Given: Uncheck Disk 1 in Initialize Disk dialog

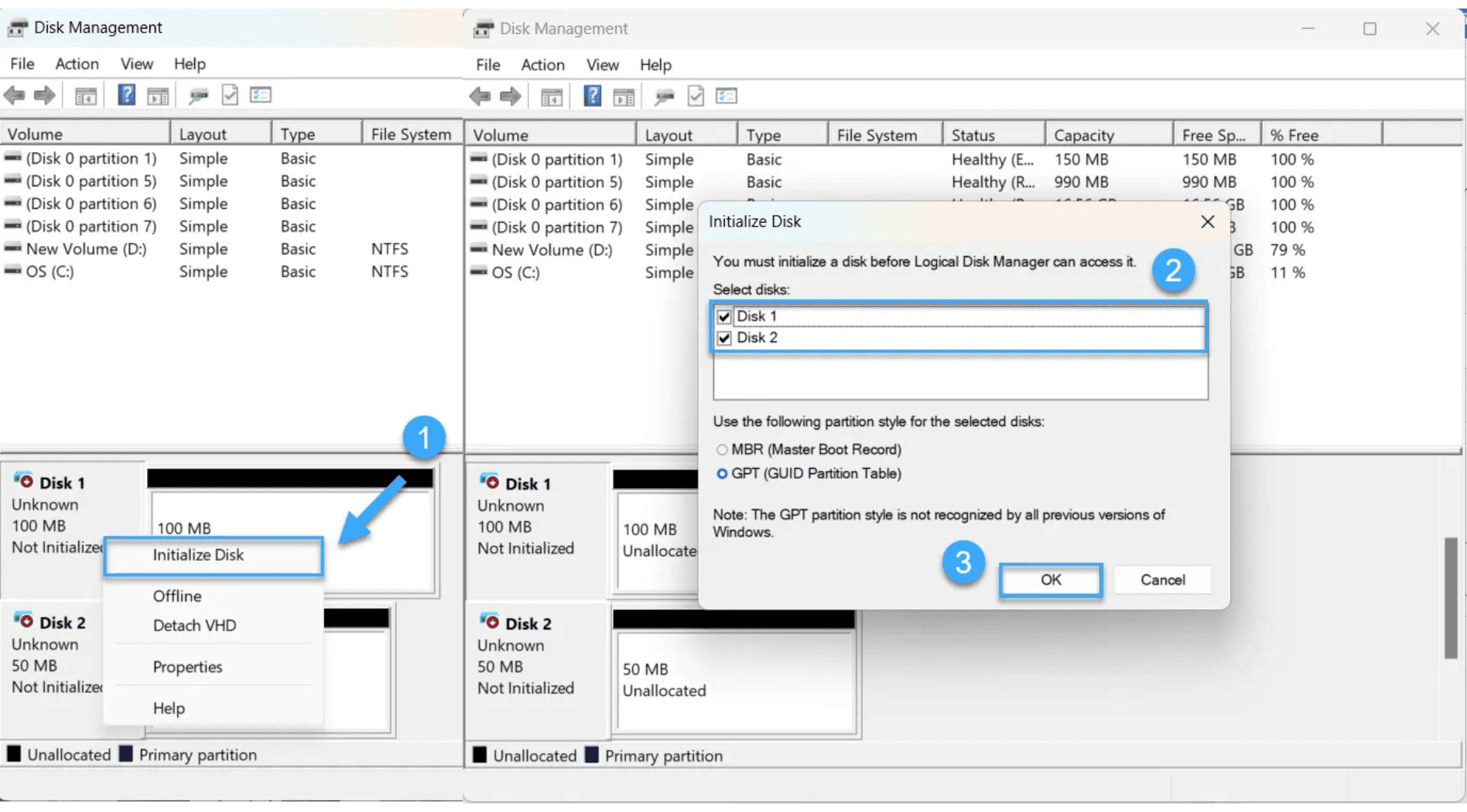Looking at the screenshot, I should click(x=724, y=316).
